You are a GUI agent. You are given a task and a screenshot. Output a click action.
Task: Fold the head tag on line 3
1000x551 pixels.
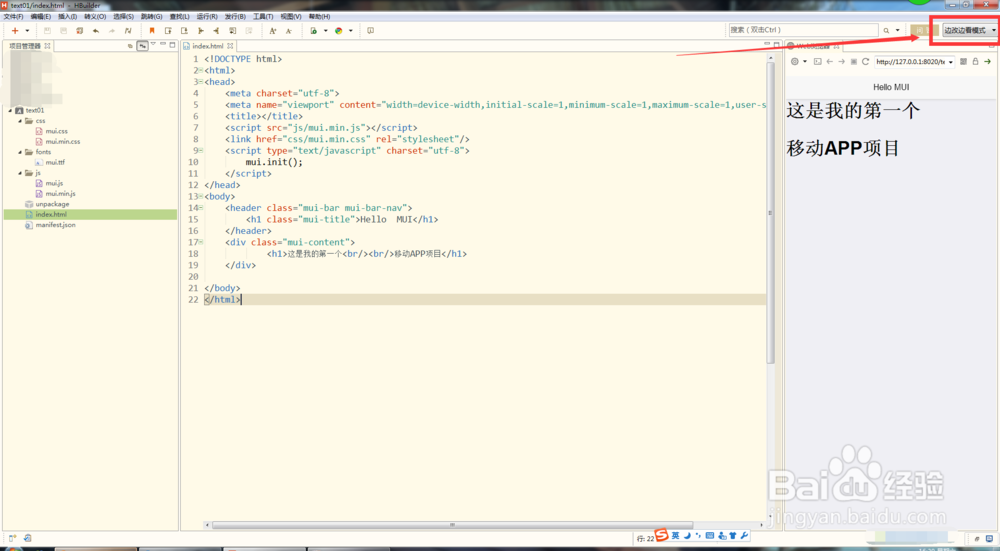[x=201, y=82]
